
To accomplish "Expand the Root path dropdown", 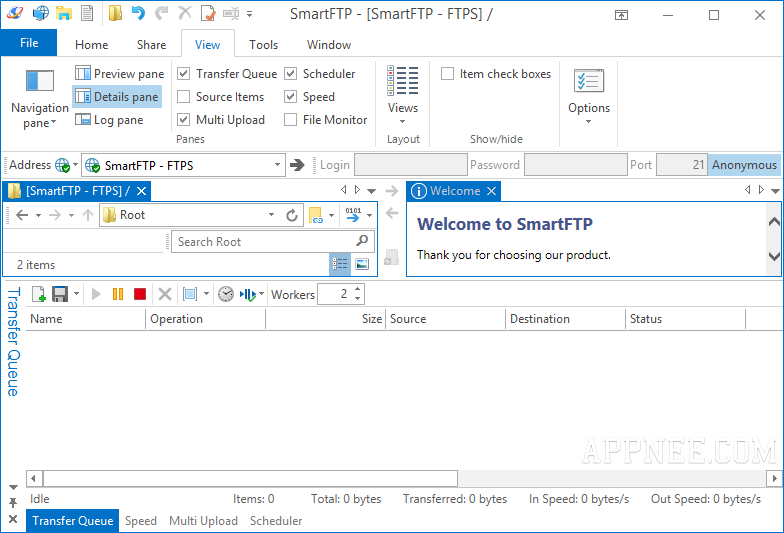I will (271, 215).
